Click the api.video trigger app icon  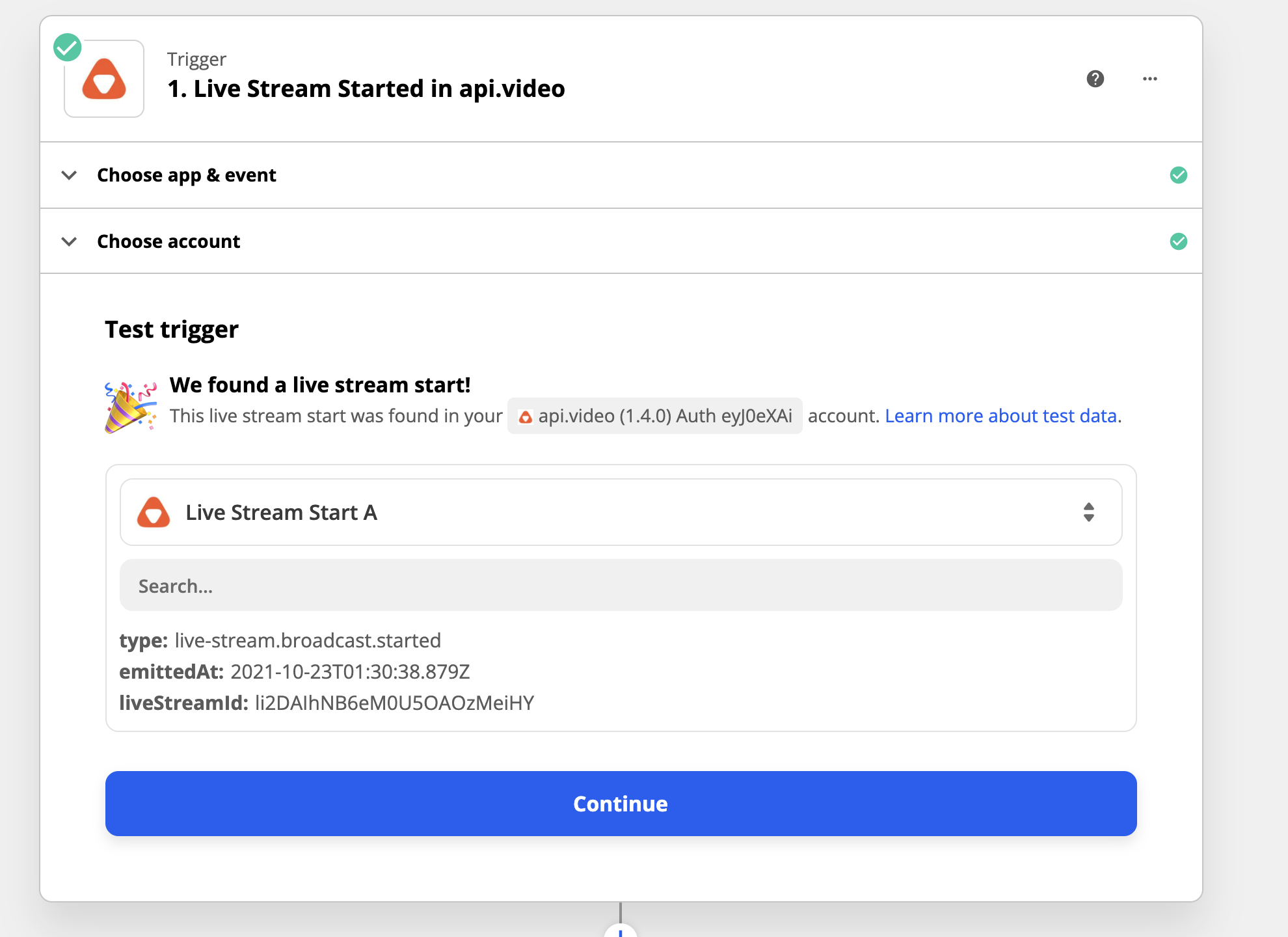(x=104, y=78)
